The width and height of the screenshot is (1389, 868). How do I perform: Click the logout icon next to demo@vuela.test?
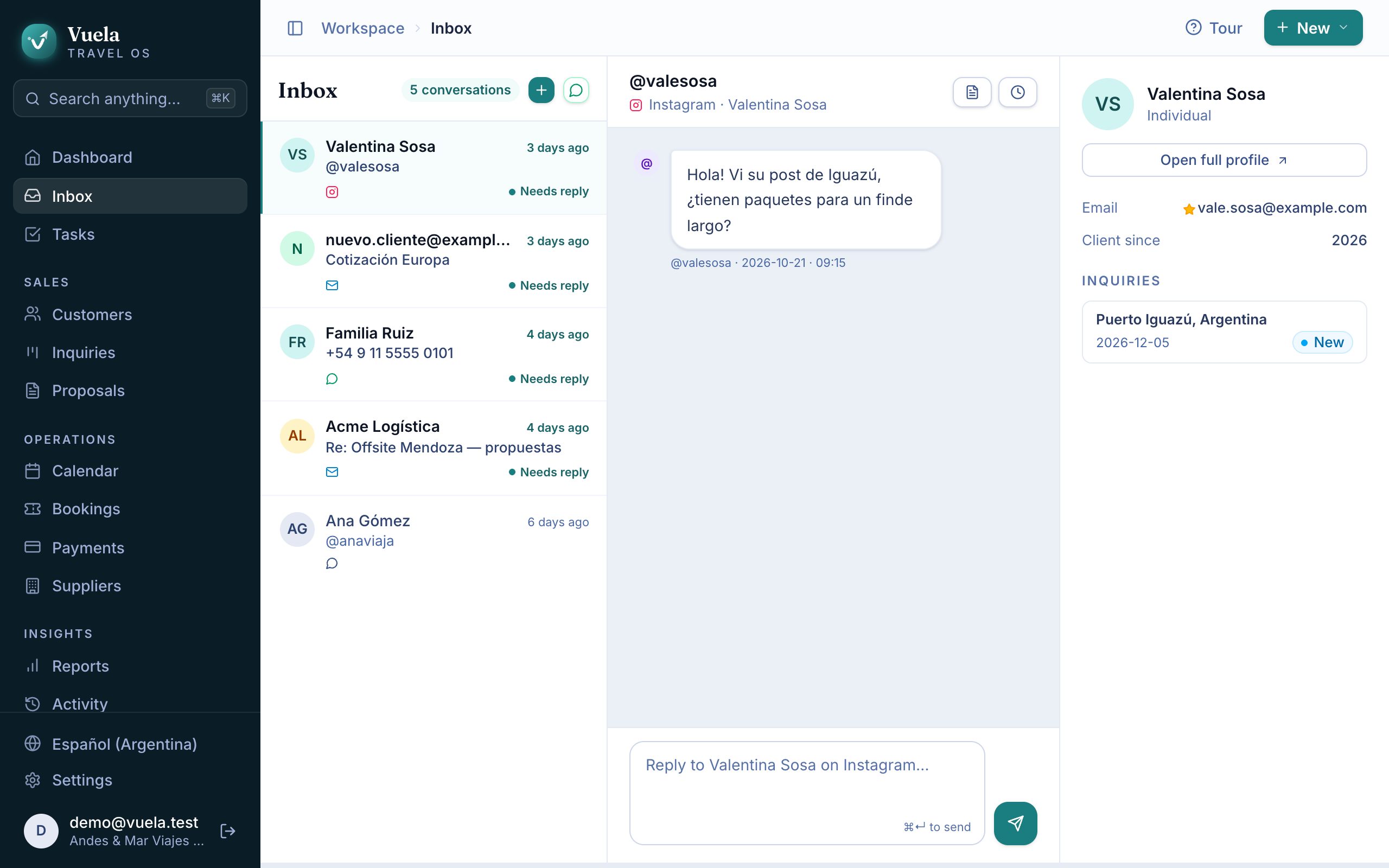click(x=228, y=831)
